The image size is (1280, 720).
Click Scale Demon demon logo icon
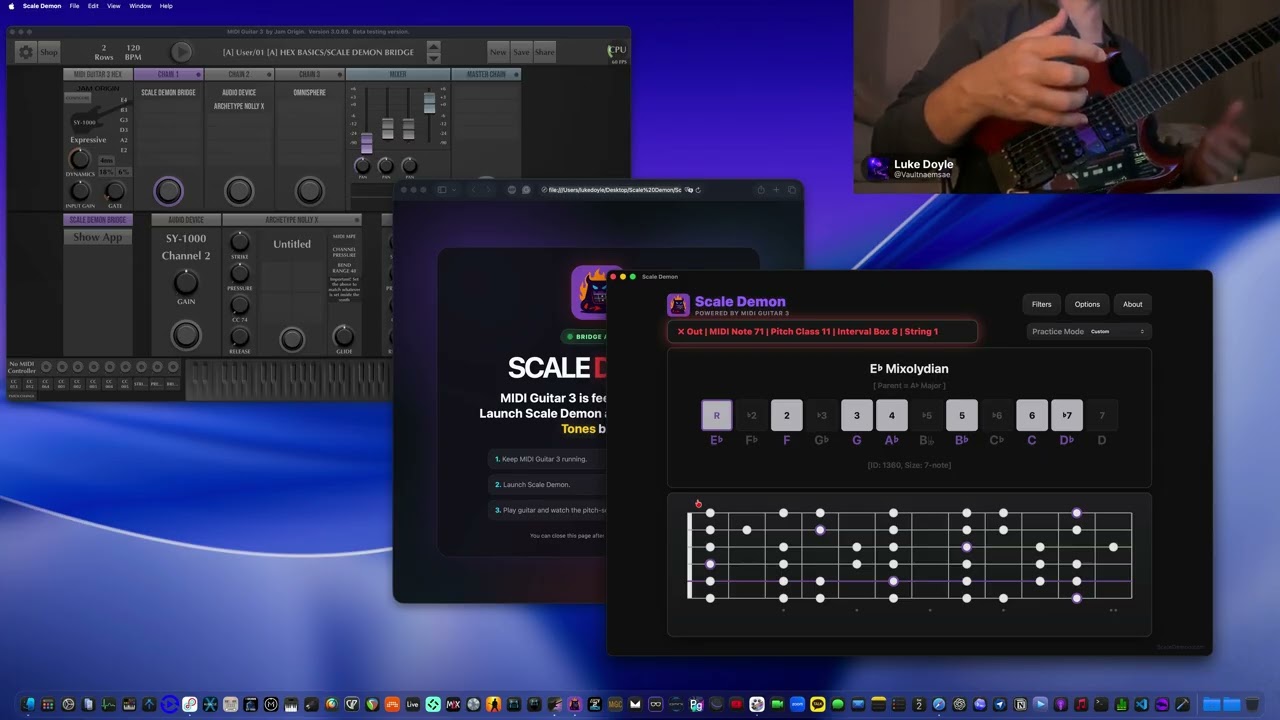pos(678,305)
